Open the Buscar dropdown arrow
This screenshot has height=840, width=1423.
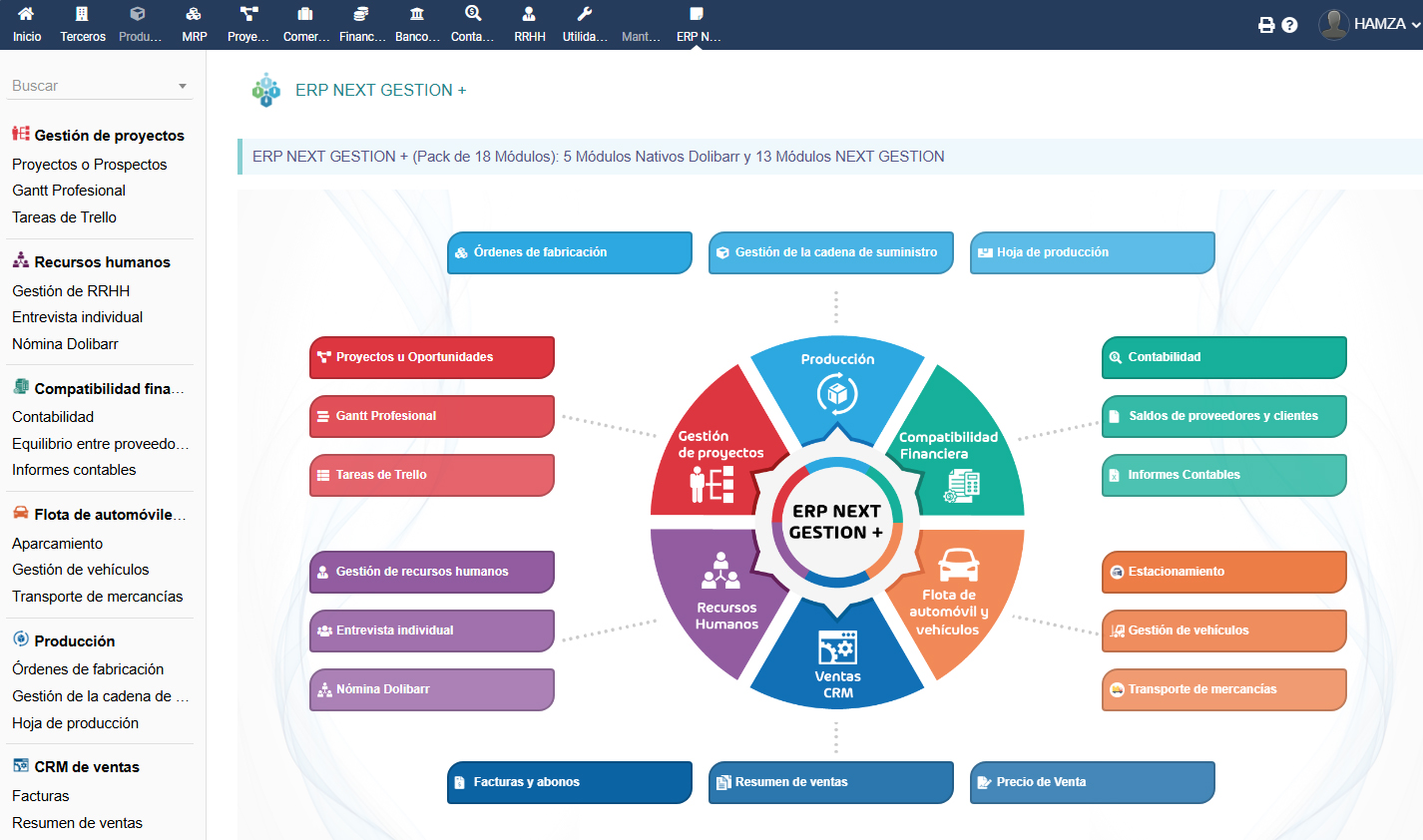click(183, 87)
